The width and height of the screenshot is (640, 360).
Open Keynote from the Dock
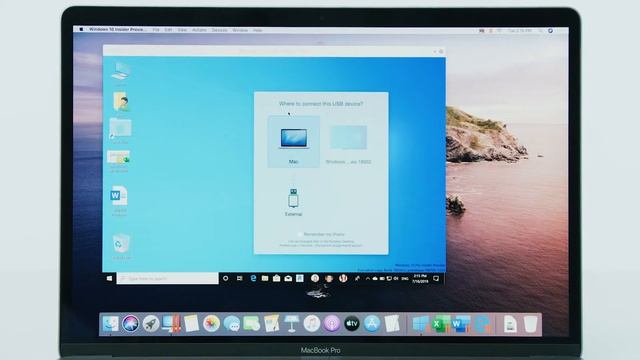tap(291, 324)
